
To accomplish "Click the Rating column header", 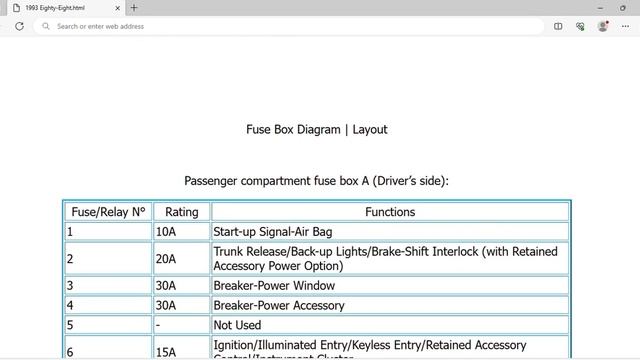I will coord(182,212).
